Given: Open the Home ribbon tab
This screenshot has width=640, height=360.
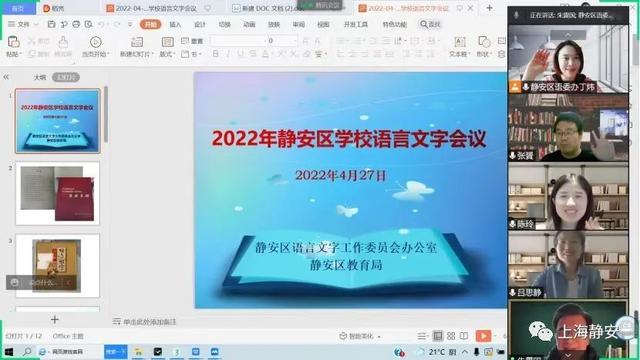Looking at the screenshot, I should (151, 24).
